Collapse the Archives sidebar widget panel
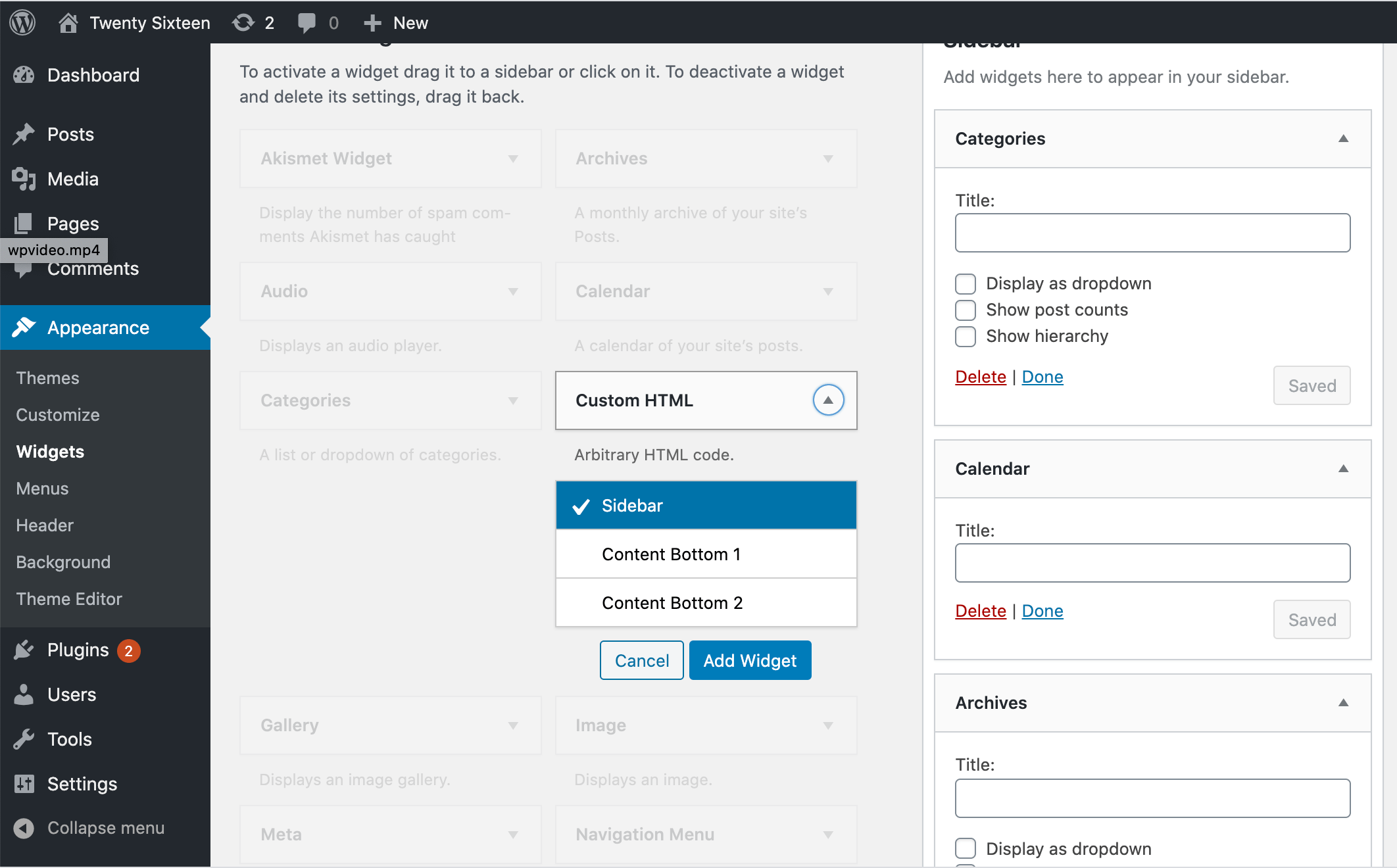The width and height of the screenshot is (1397, 868). pos(1343,703)
